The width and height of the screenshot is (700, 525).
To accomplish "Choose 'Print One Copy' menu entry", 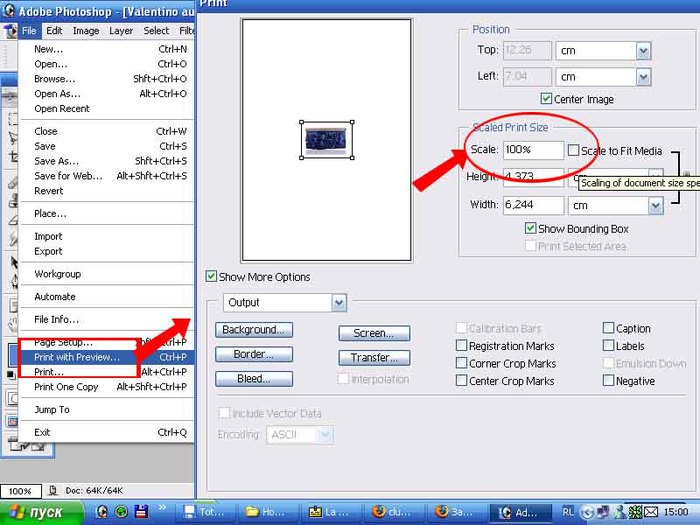I will click(107, 387).
